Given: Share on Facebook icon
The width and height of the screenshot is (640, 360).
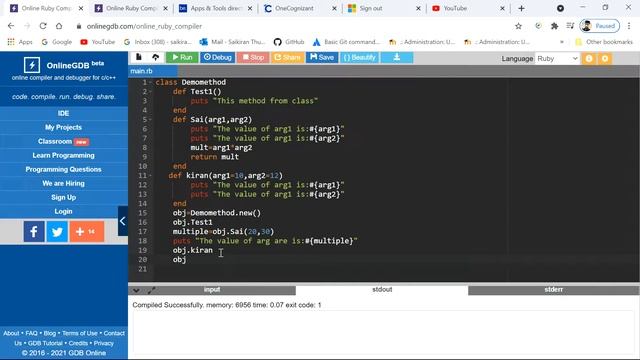Looking at the screenshot, I should [x=34, y=231].
